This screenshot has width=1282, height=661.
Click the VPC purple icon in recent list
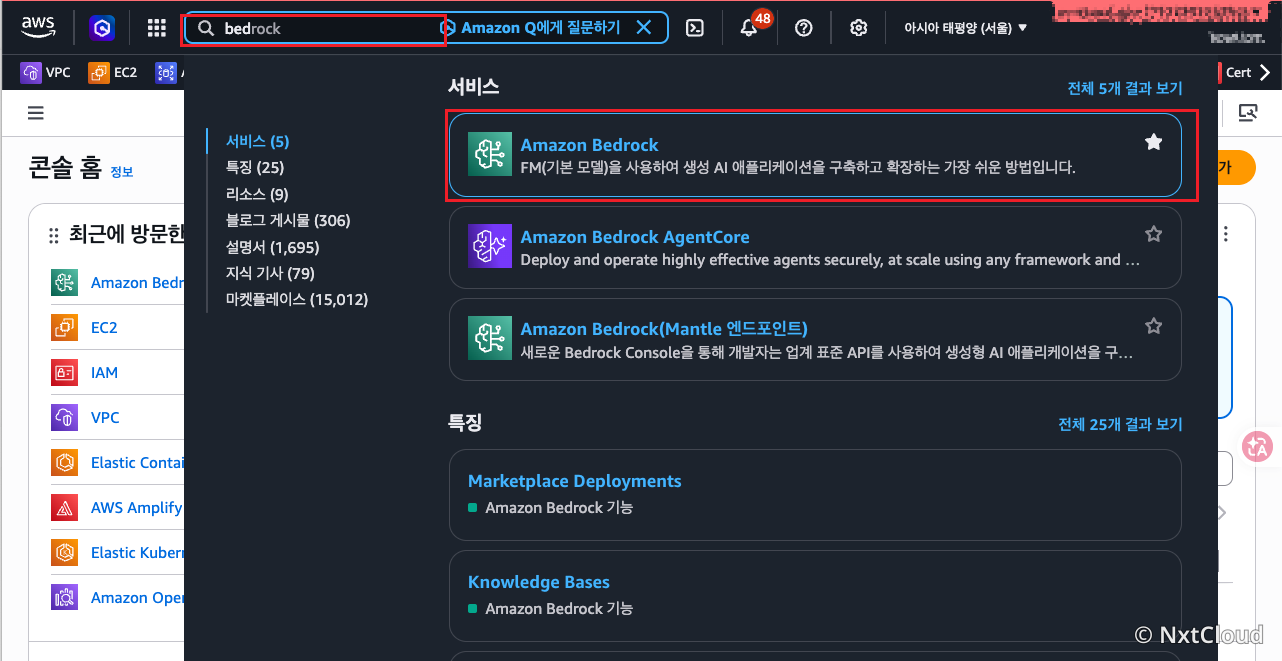(64, 418)
